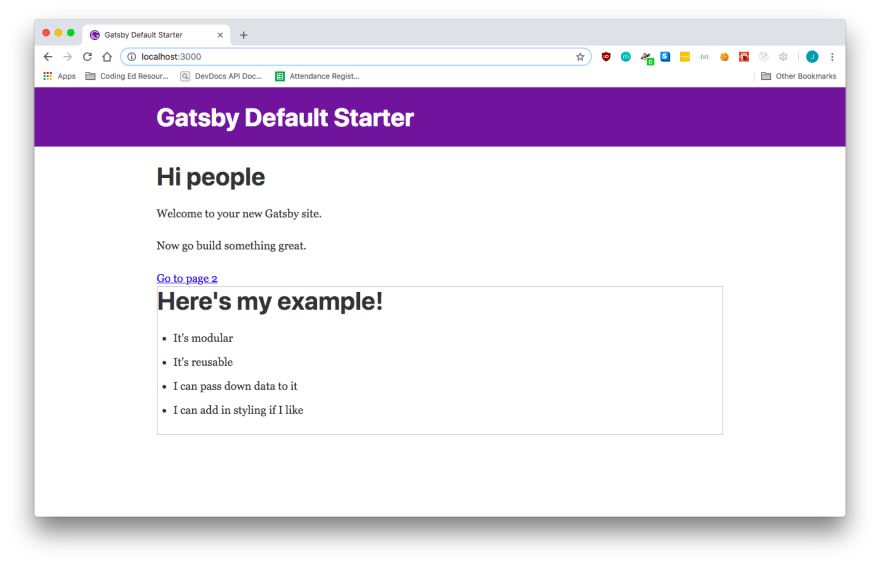
Task: Open the yellow square dots extension
Action: tap(685, 57)
